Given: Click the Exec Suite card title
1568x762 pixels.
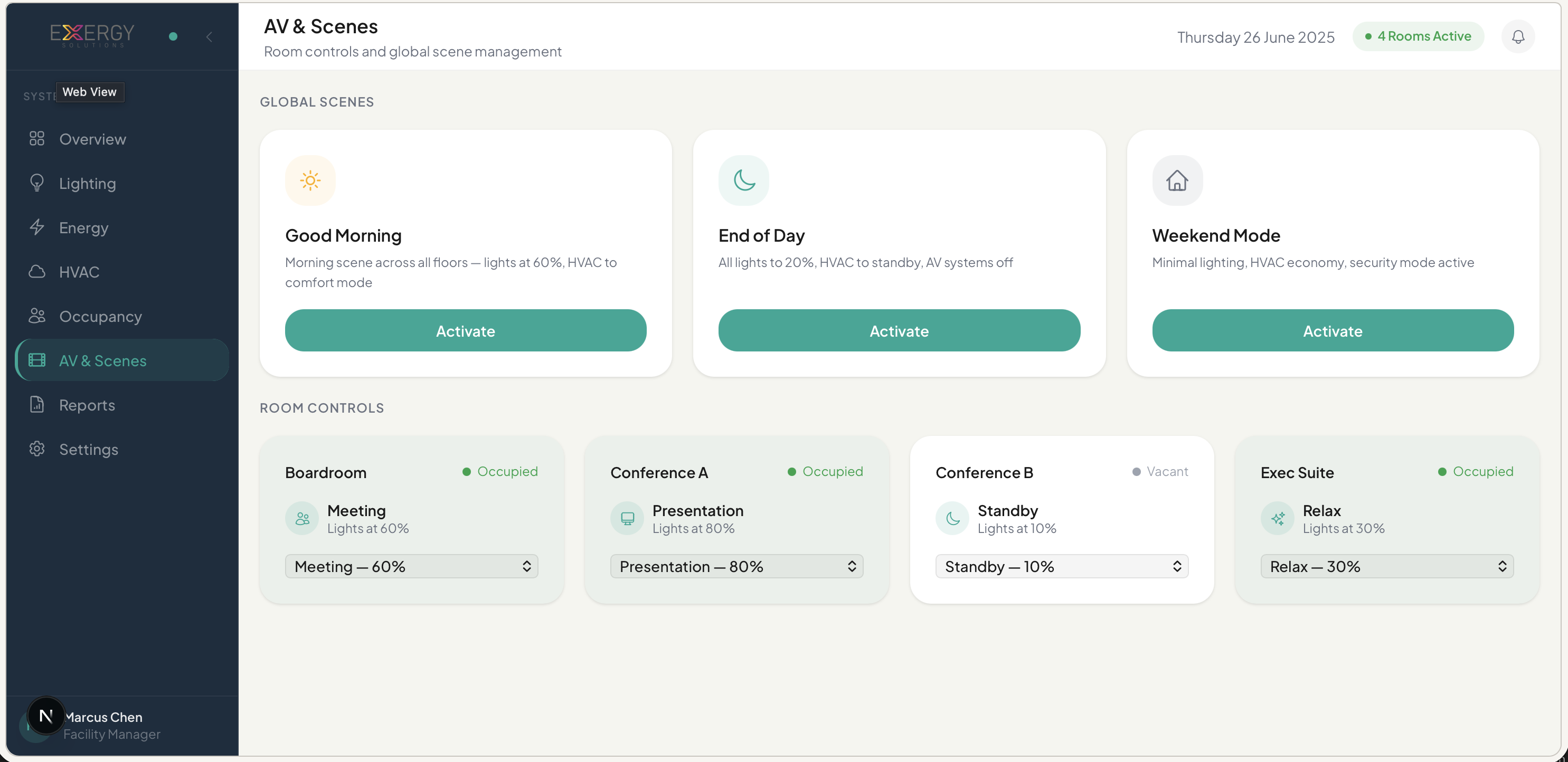Looking at the screenshot, I should [x=1297, y=472].
